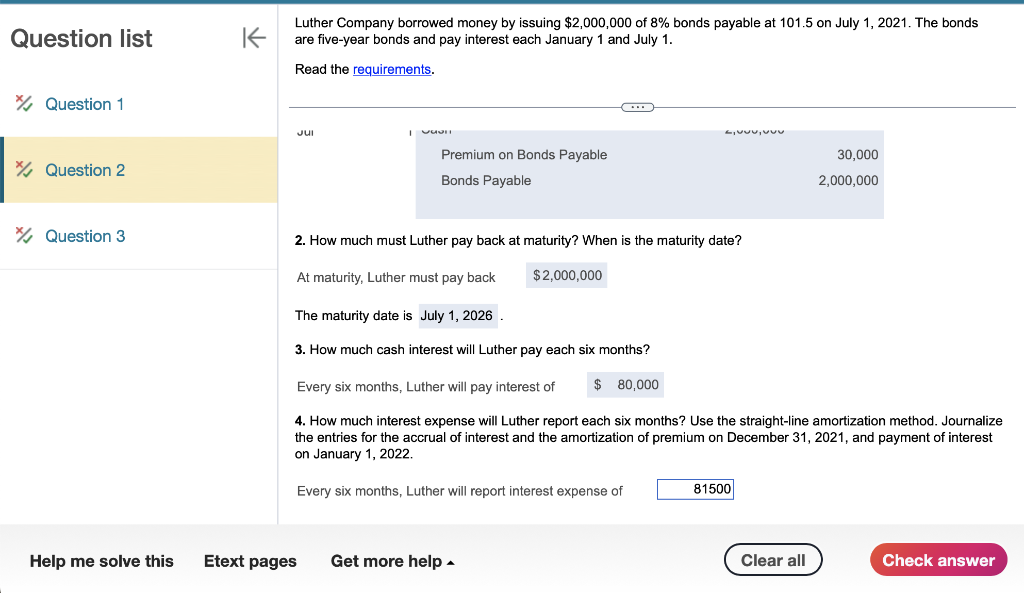Screen dimensions: 1024x593
Task: Click Help me solve this
Action: pos(101,561)
